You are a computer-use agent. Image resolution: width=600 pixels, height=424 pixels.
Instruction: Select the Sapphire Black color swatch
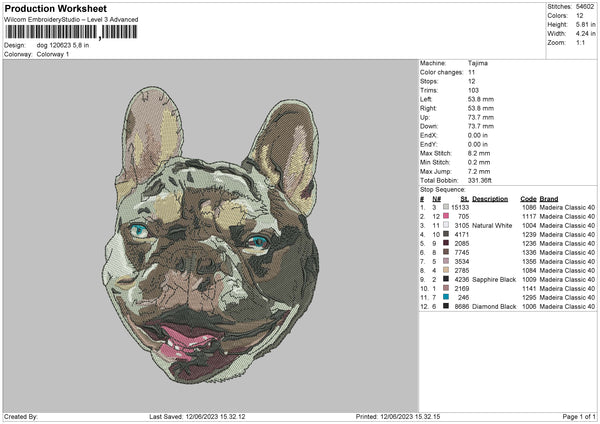pos(446,279)
